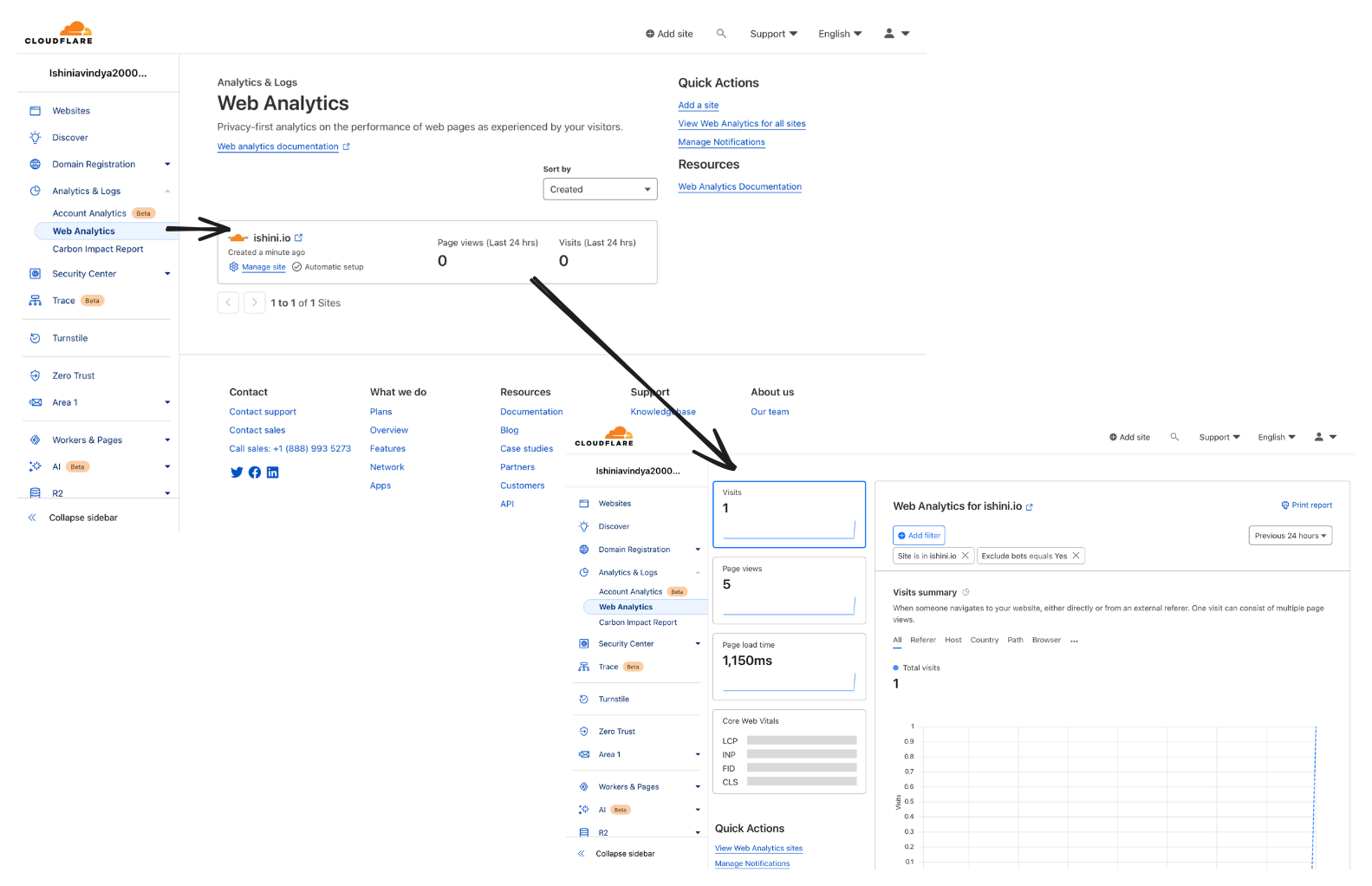
Task: Open View Web Analytics for all sites link
Action: (x=742, y=124)
